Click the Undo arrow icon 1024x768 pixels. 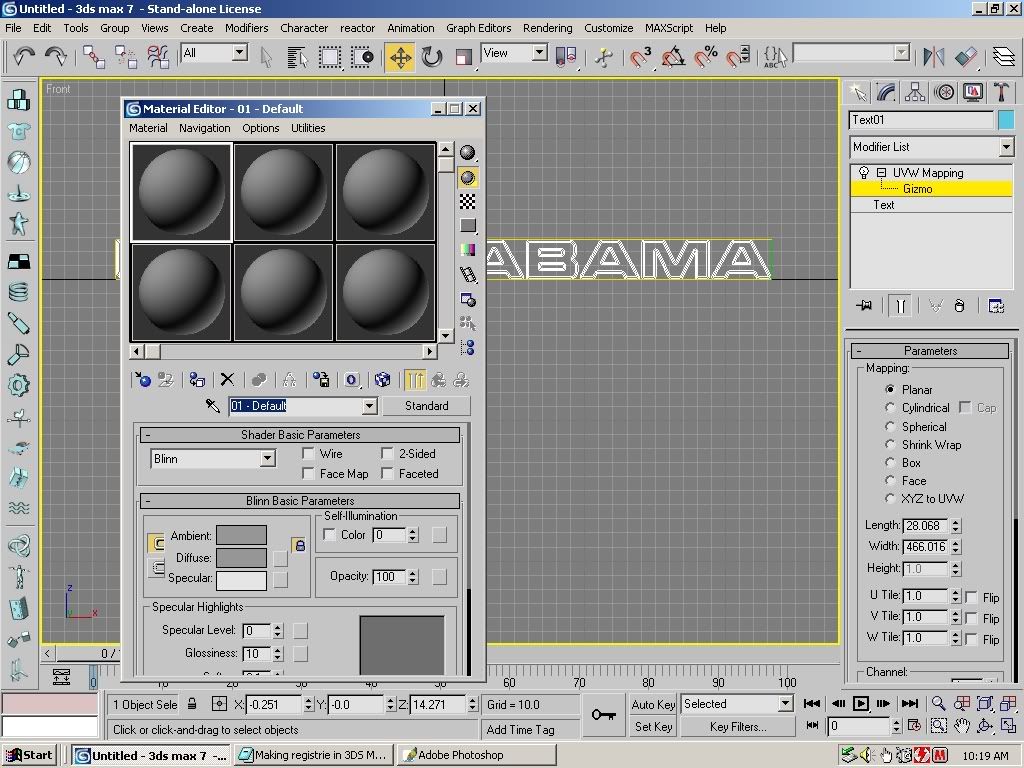click(24, 56)
